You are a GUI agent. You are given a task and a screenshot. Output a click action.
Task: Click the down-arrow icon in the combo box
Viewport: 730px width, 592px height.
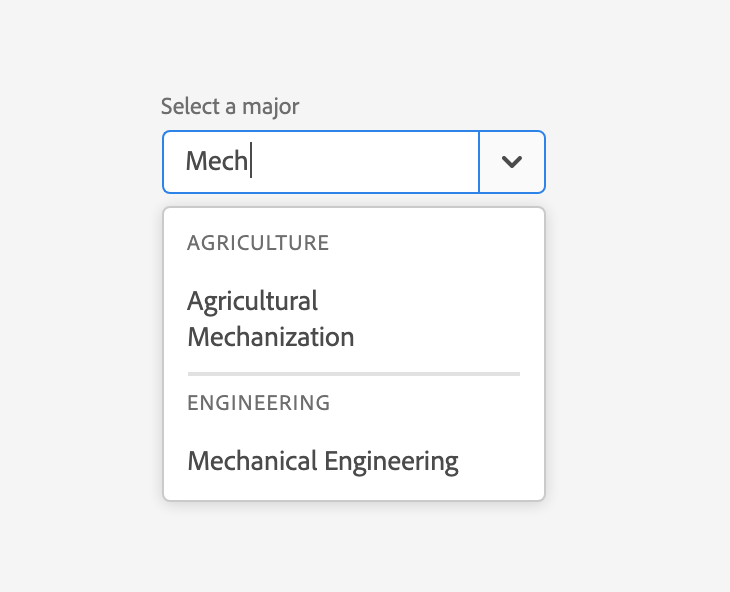coord(512,162)
